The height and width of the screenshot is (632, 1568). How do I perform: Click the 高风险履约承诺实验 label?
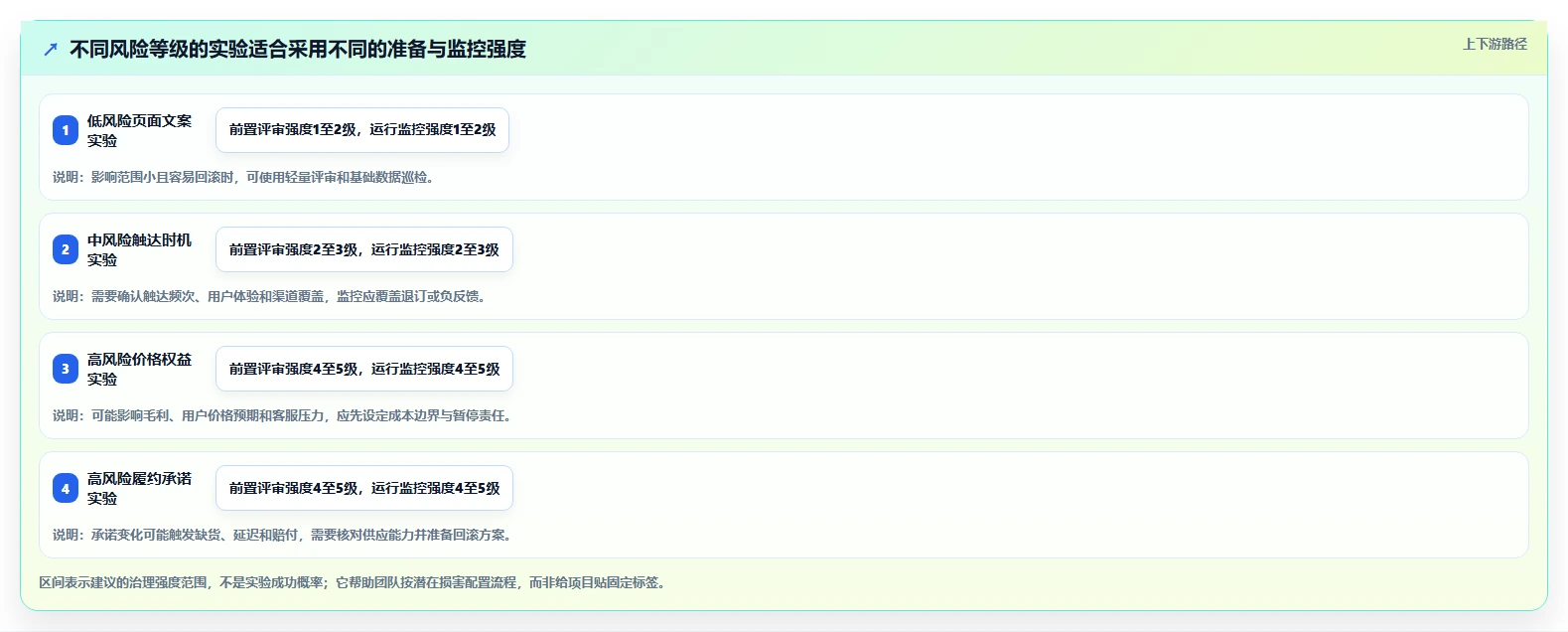139,488
